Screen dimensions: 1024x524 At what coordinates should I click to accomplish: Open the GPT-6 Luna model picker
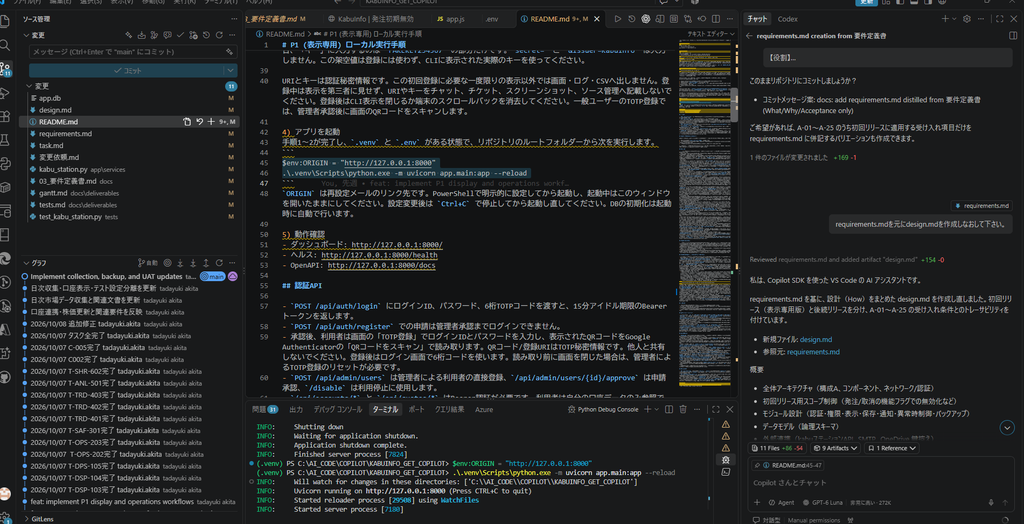pyautogui.click(x=822, y=502)
